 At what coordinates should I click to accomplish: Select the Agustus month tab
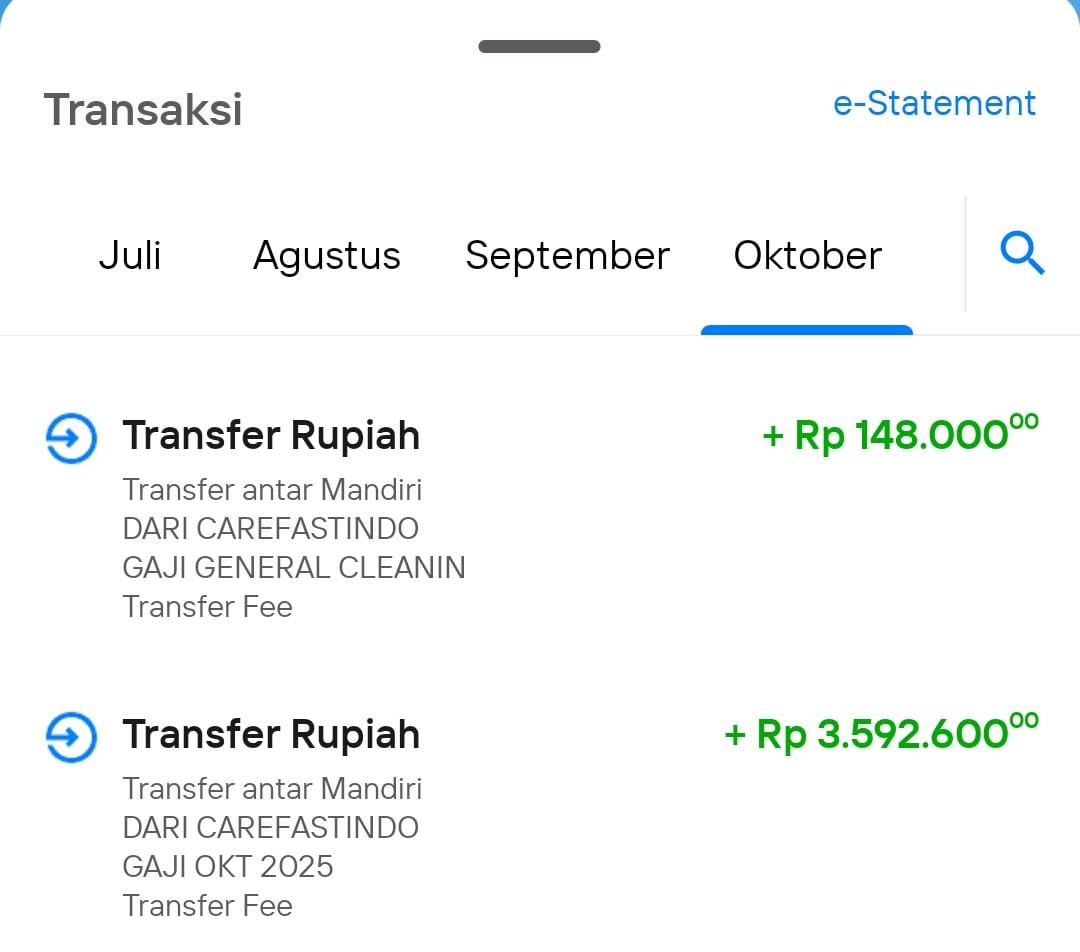326,255
